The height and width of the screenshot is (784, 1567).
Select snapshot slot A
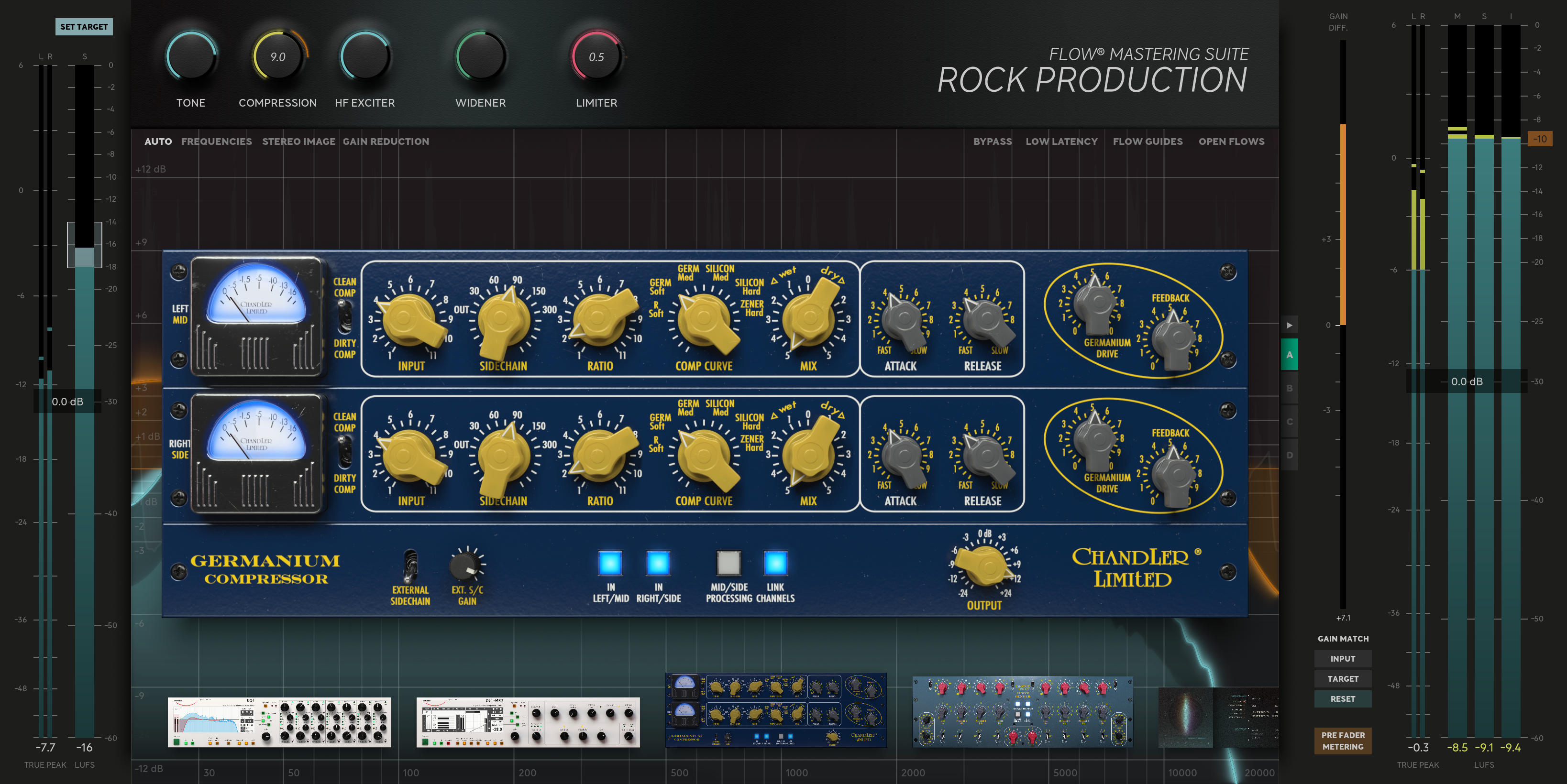[x=1290, y=355]
